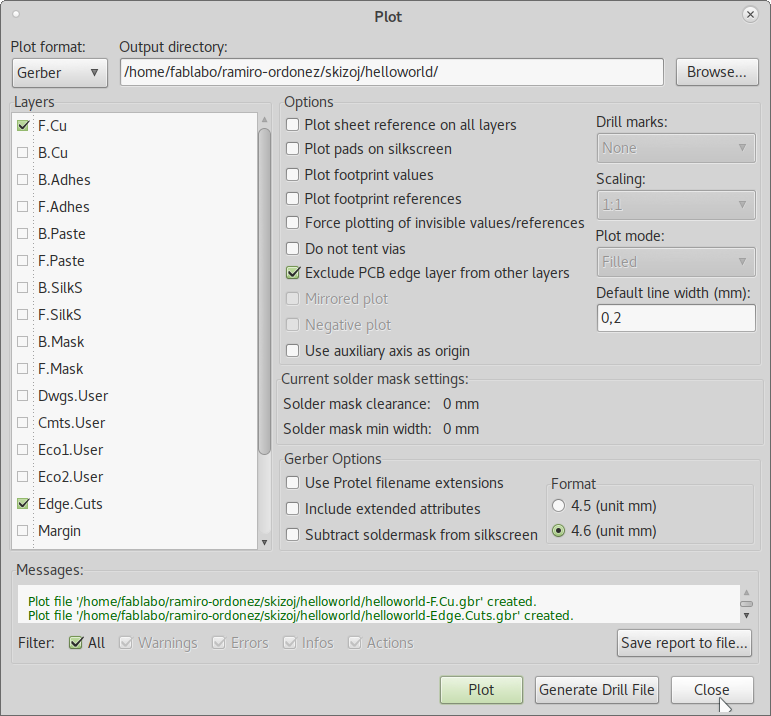Enable the F.SilkS layer

click(23, 315)
